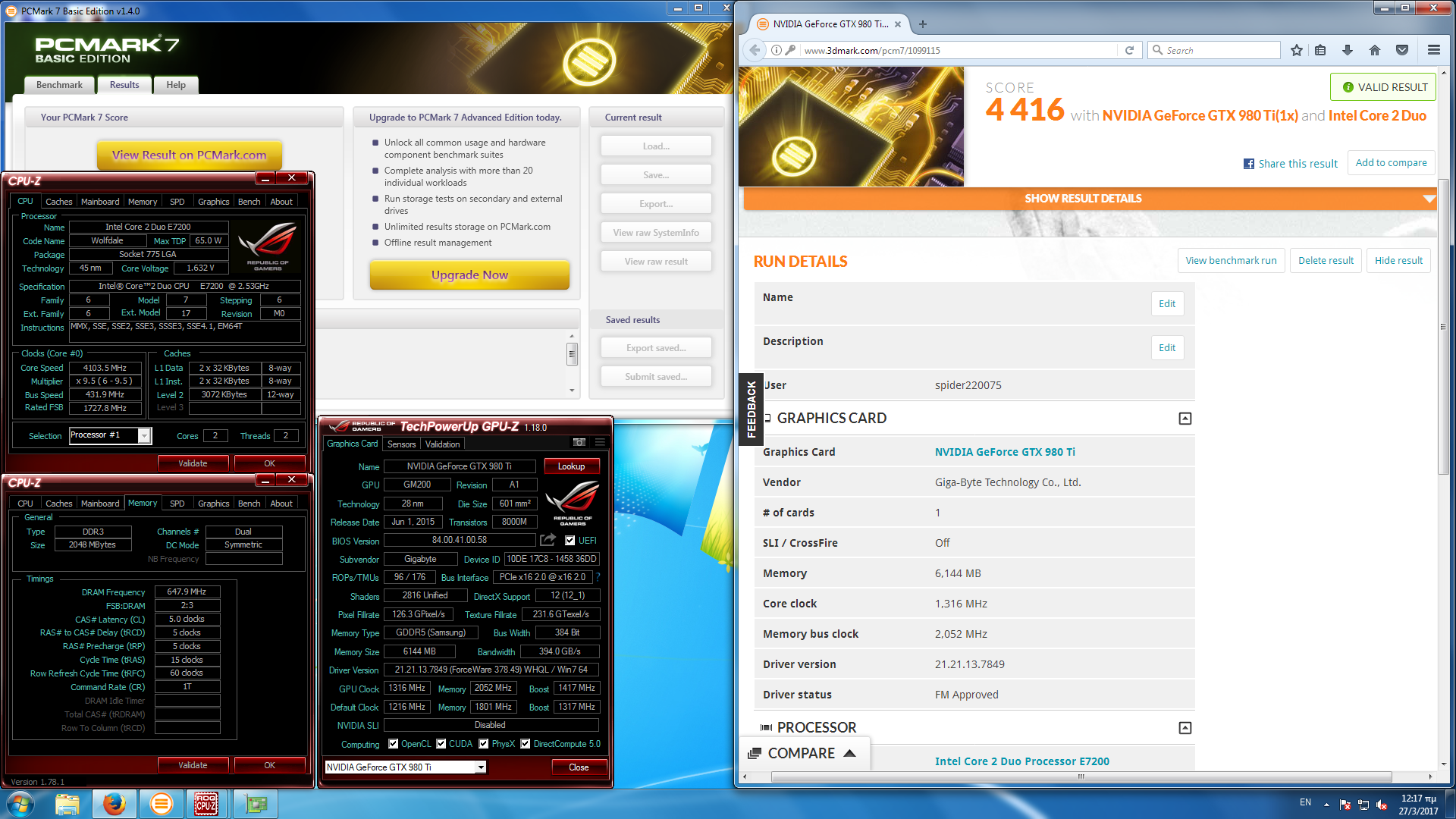Click the Upgrade Now button
The height and width of the screenshot is (819, 1456).
pyautogui.click(x=469, y=275)
